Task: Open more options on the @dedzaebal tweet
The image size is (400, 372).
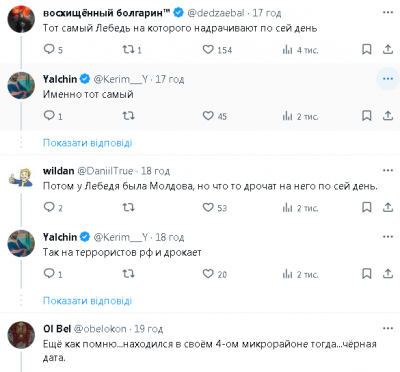Action: (x=388, y=13)
